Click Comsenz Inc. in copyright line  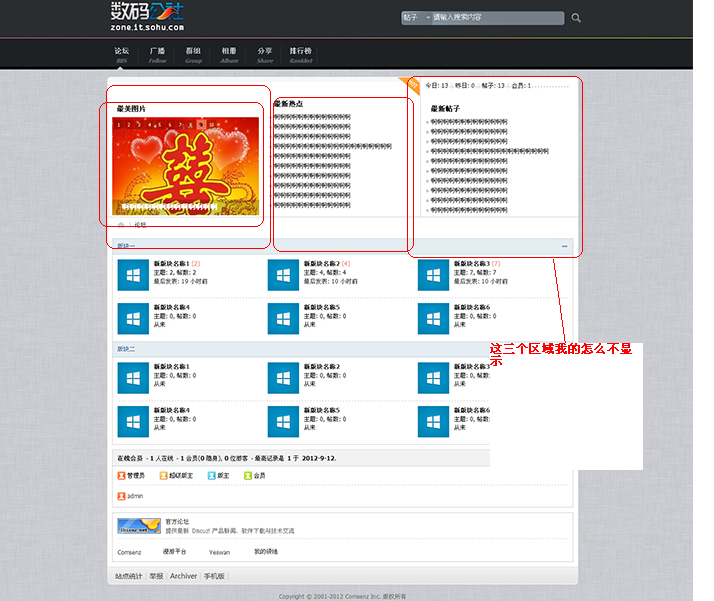(x=362, y=596)
